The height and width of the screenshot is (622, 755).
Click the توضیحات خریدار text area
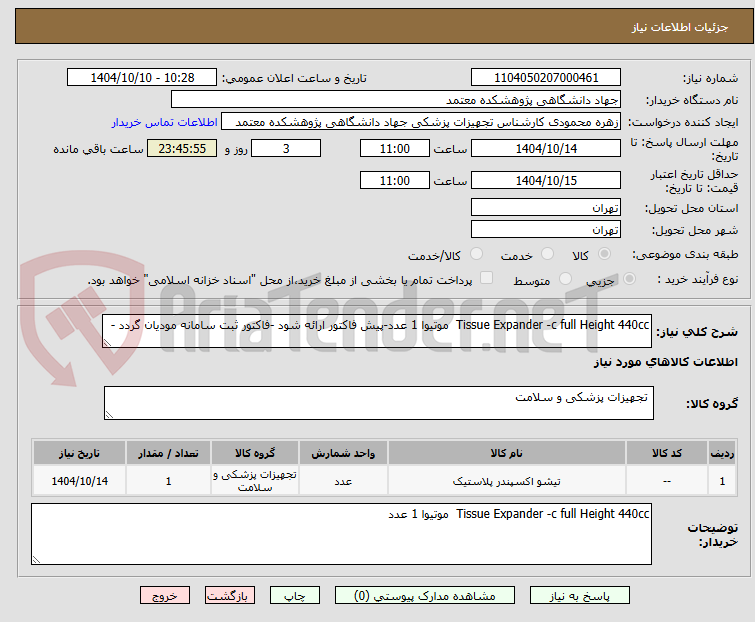[341, 534]
